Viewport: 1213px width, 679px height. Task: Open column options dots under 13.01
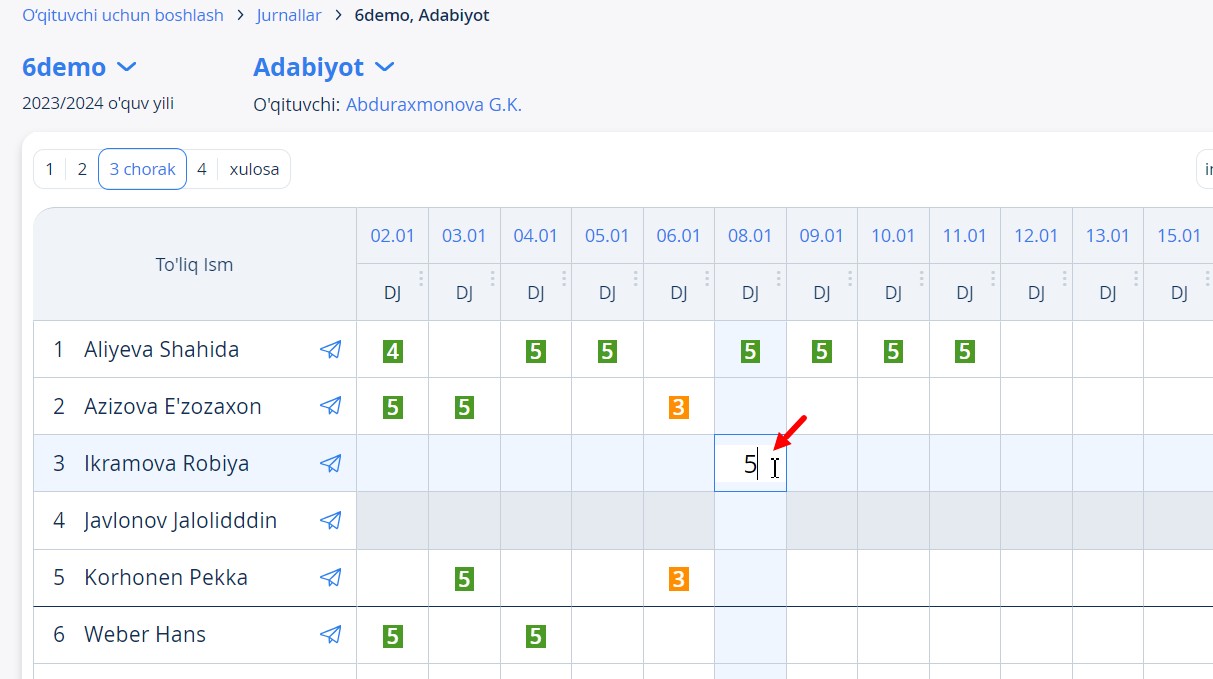pos(1137,278)
